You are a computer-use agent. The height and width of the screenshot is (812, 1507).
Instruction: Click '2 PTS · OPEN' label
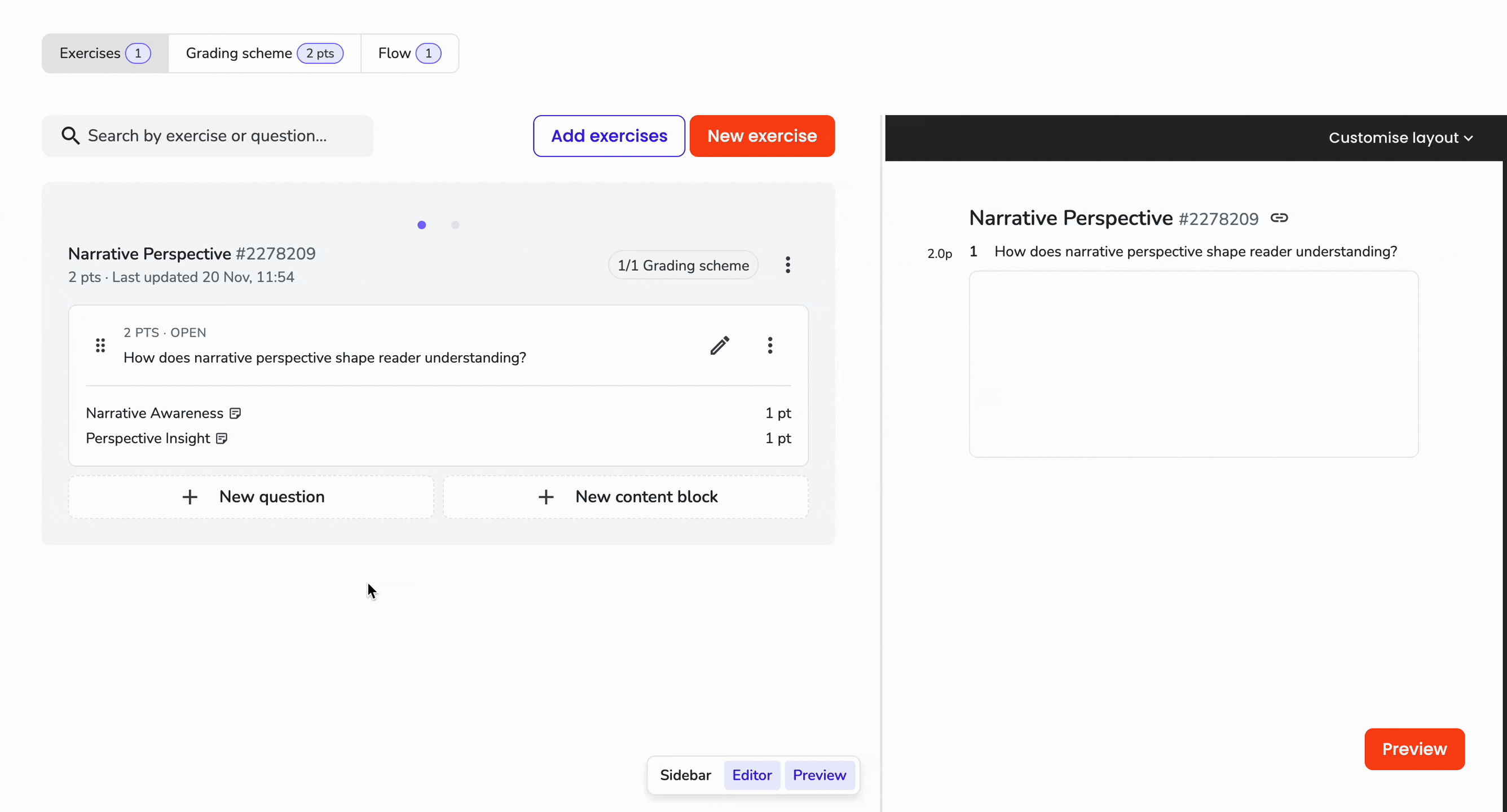click(x=164, y=333)
